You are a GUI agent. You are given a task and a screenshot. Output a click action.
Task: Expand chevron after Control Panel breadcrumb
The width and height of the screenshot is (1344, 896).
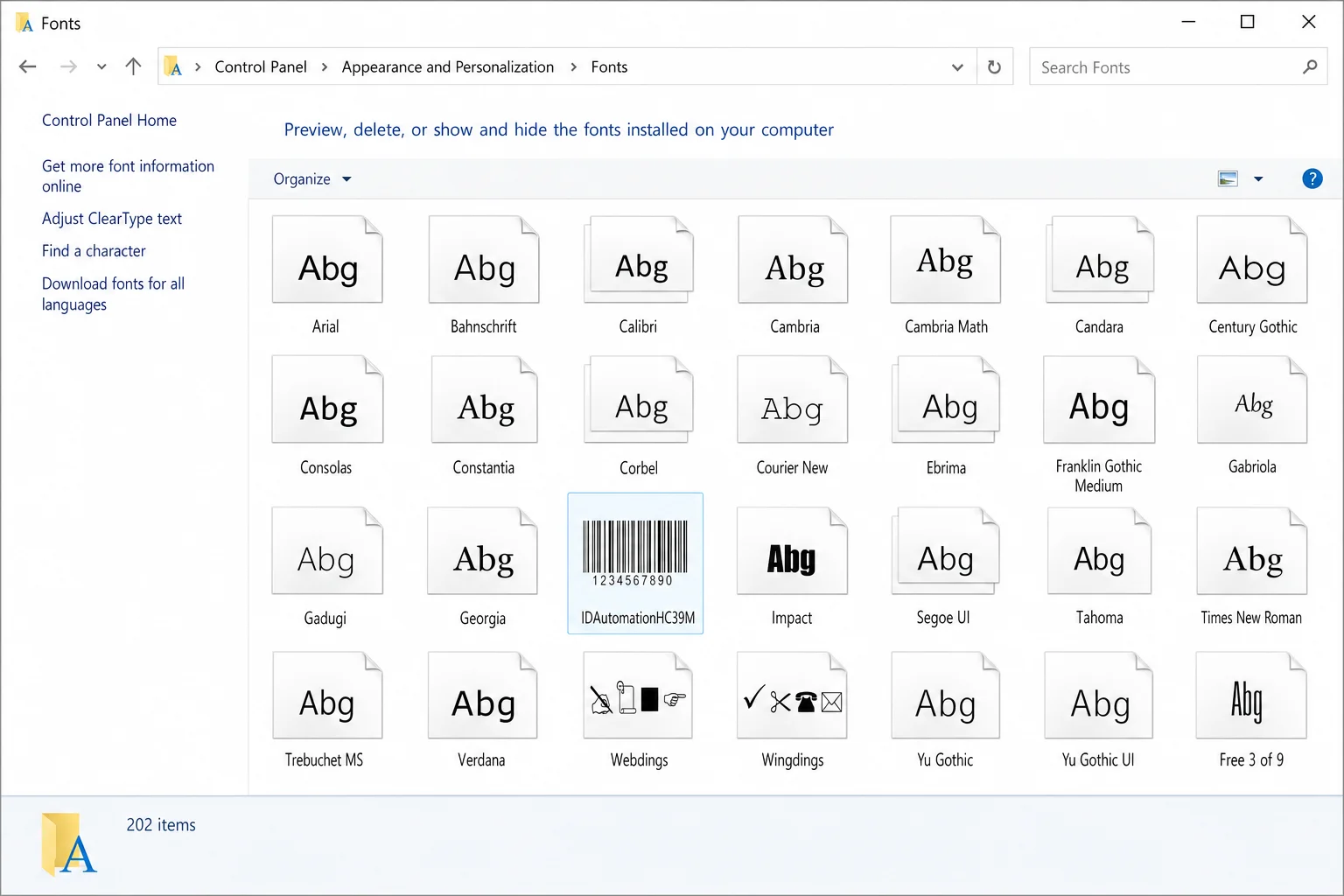point(325,67)
